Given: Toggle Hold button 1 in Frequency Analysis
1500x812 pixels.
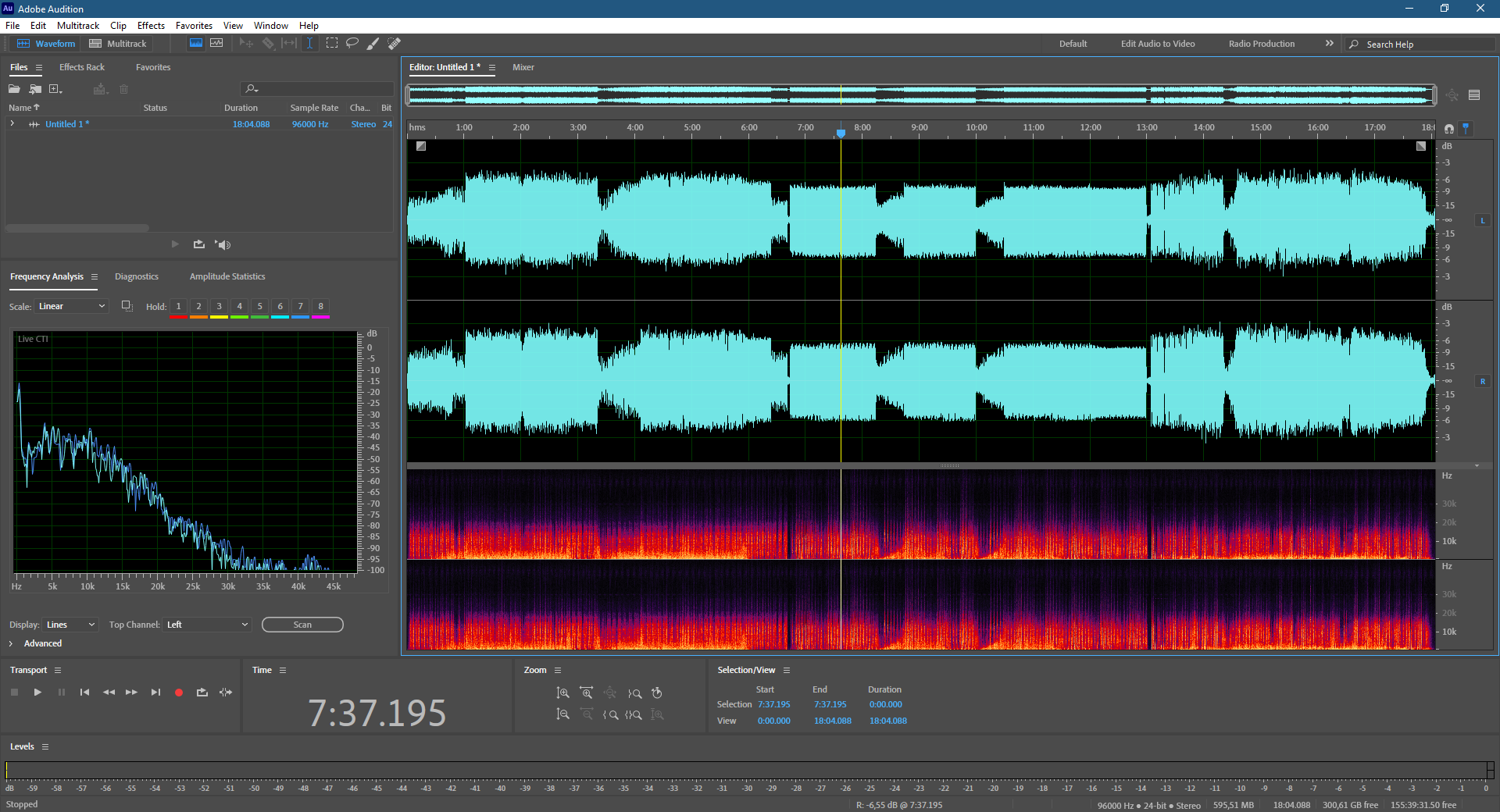Looking at the screenshot, I should (x=179, y=307).
